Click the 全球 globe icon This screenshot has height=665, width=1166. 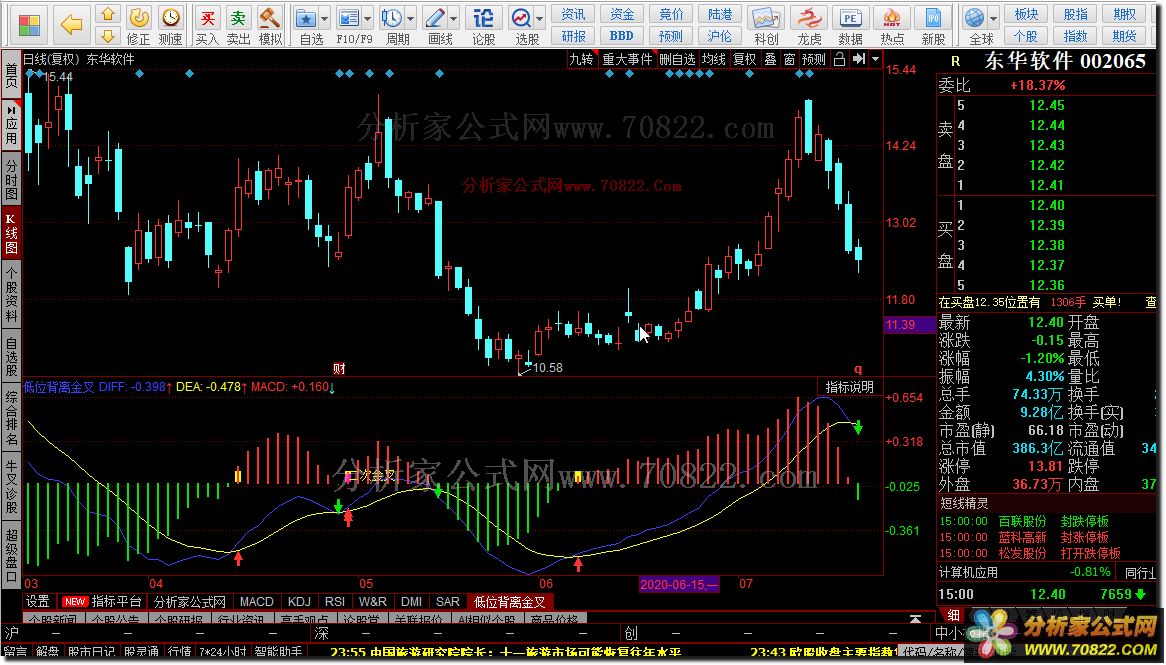click(x=974, y=18)
